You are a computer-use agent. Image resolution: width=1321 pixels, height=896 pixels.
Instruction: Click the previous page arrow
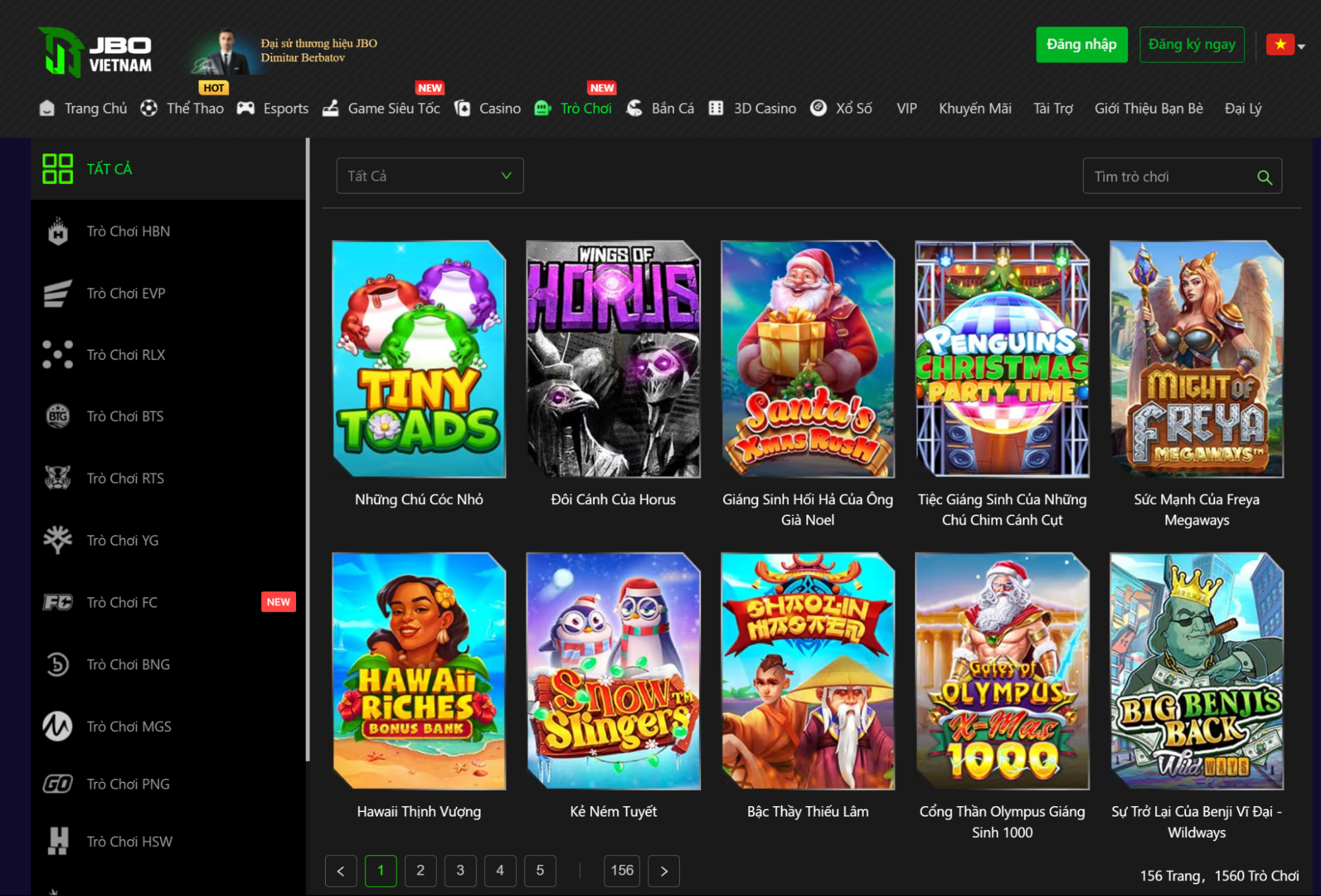(341, 871)
